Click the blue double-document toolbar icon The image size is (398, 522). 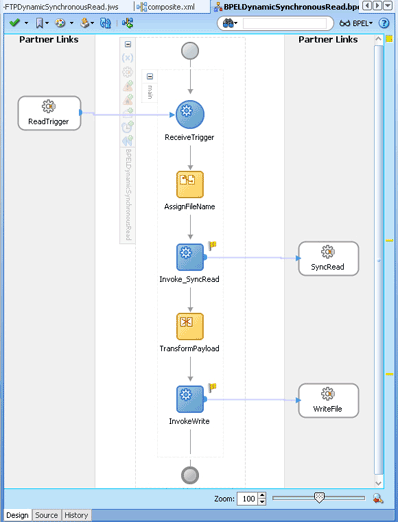point(106,23)
